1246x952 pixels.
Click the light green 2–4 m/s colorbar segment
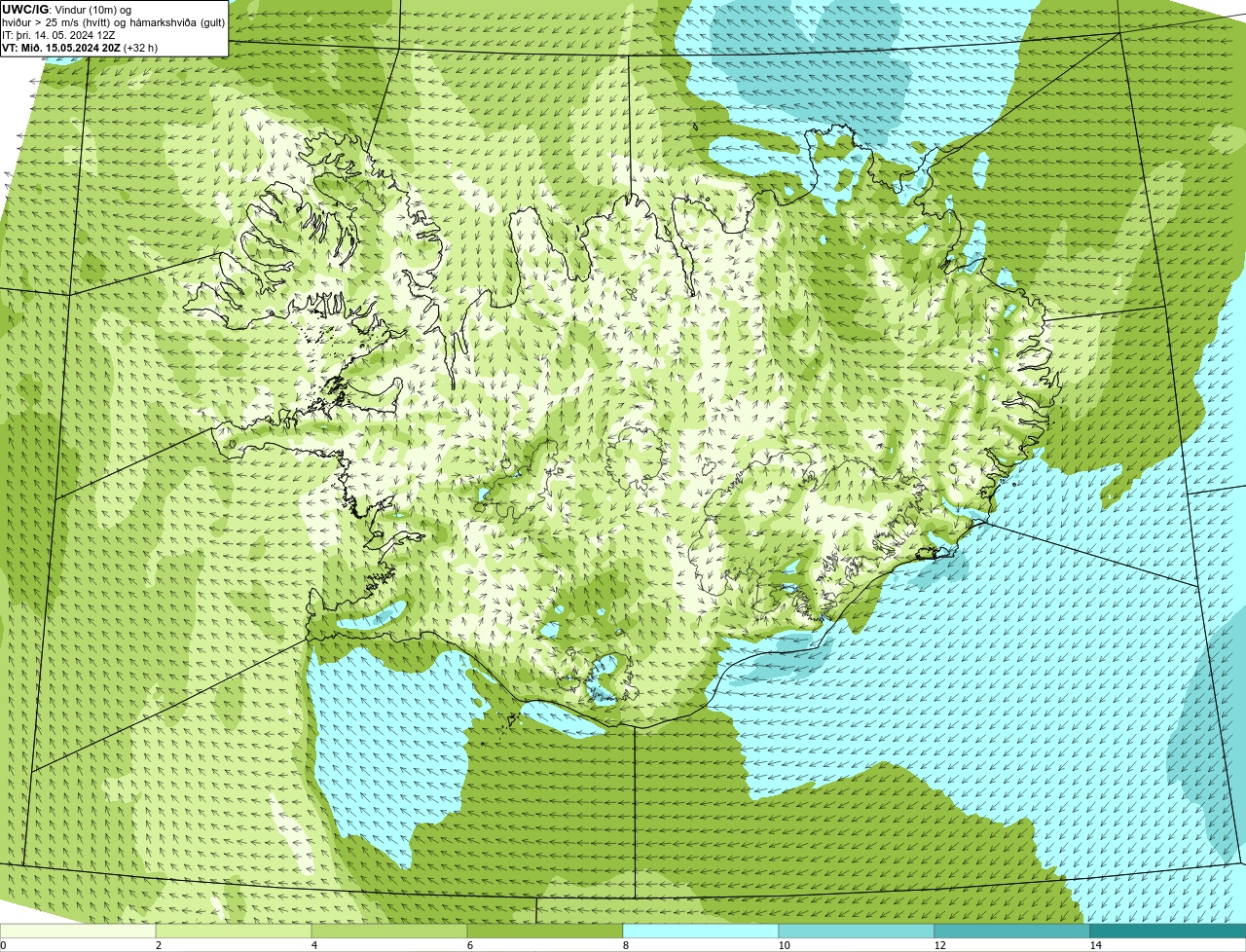point(234,932)
